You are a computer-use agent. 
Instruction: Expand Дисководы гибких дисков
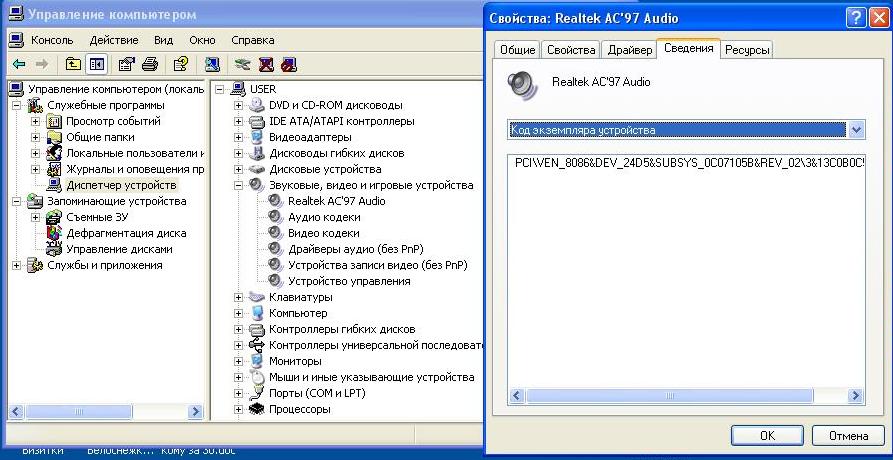click(x=239, y=153)
